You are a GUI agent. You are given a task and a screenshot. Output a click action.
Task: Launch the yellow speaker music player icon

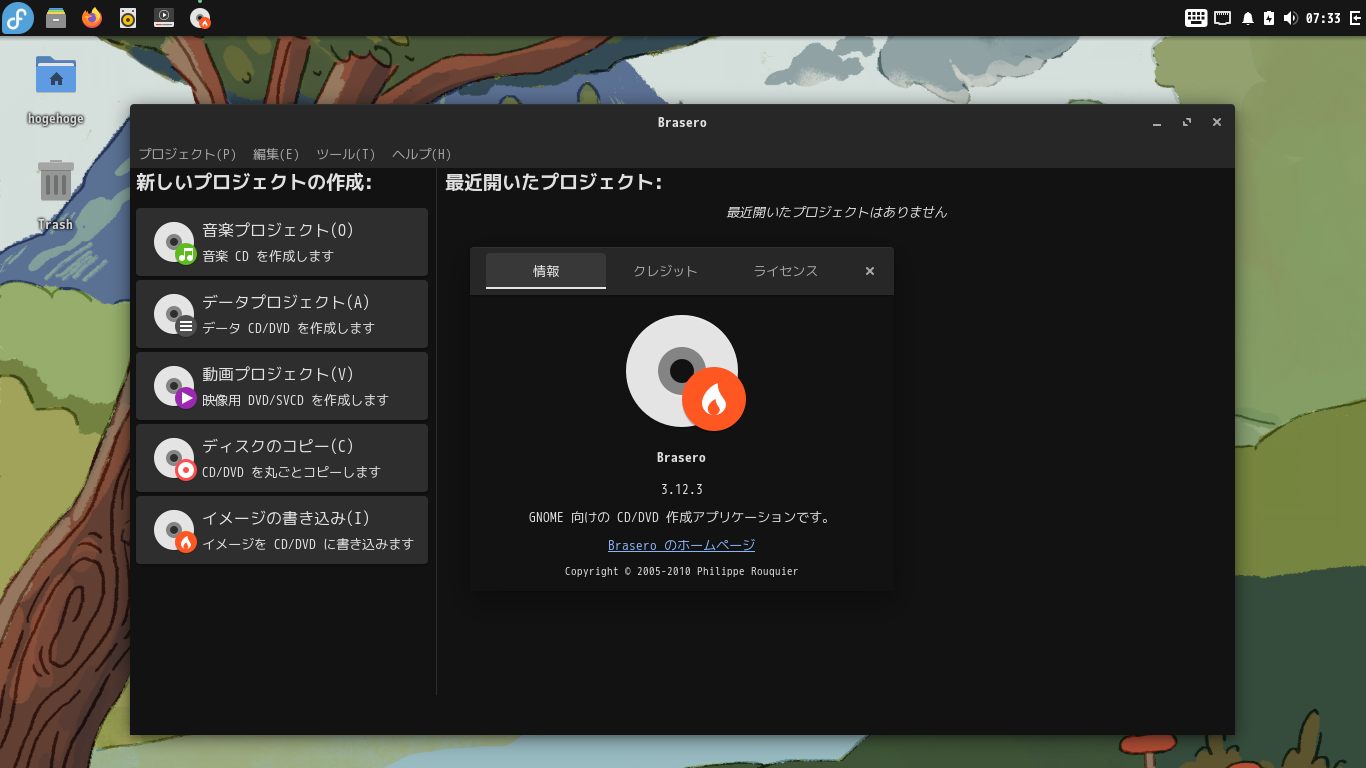[128, 18]
